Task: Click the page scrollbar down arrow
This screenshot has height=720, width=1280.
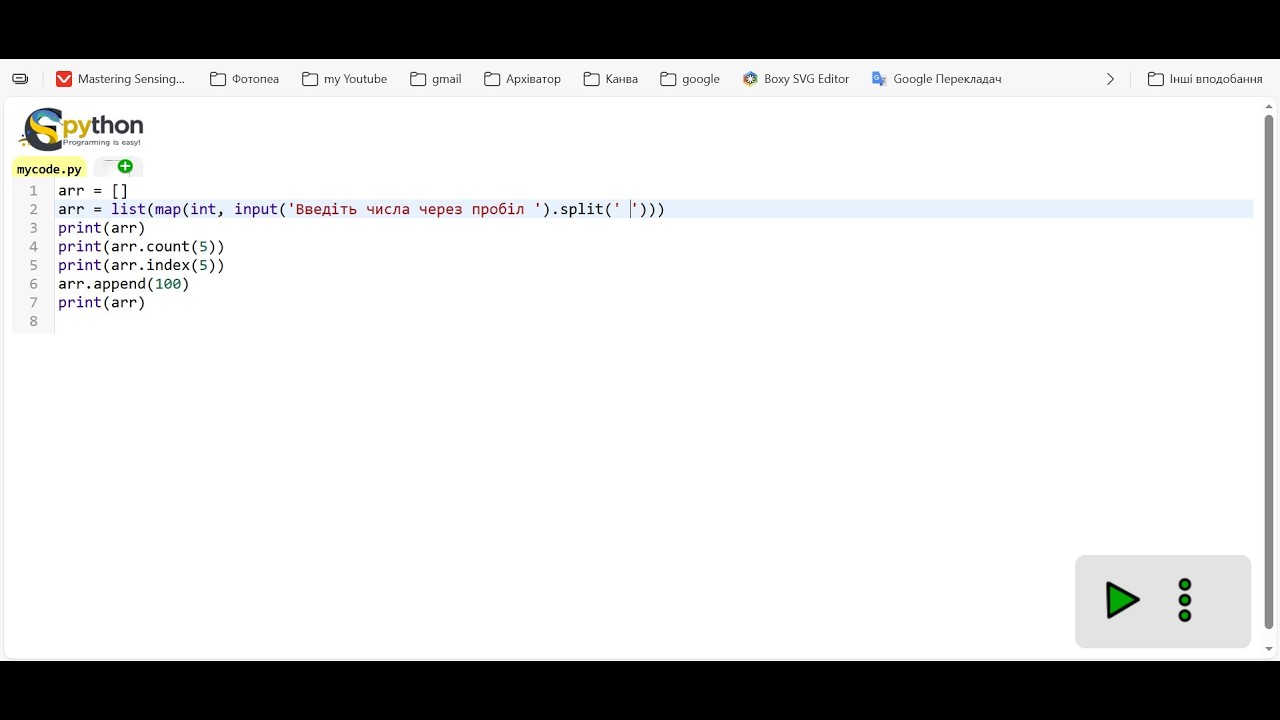Action: coord(1269,649)
